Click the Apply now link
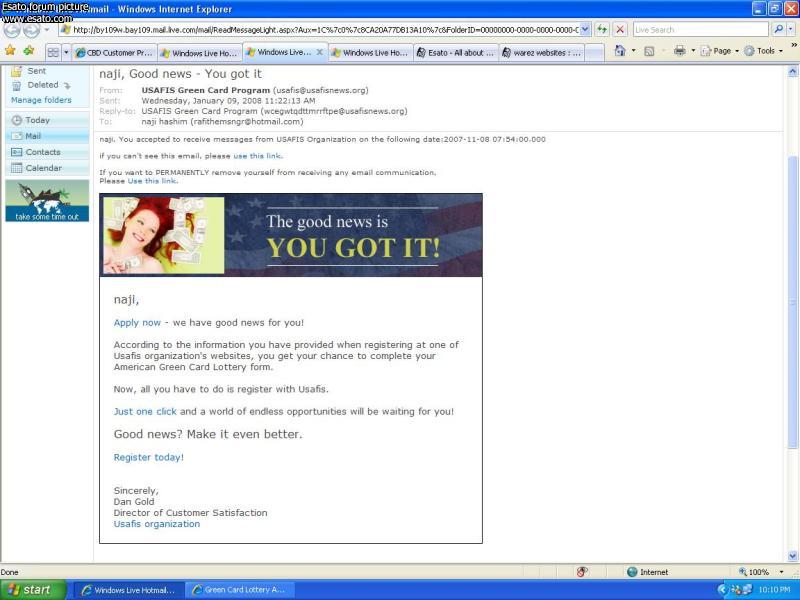The height and width of the screenshot is (600, 800). 137,322
